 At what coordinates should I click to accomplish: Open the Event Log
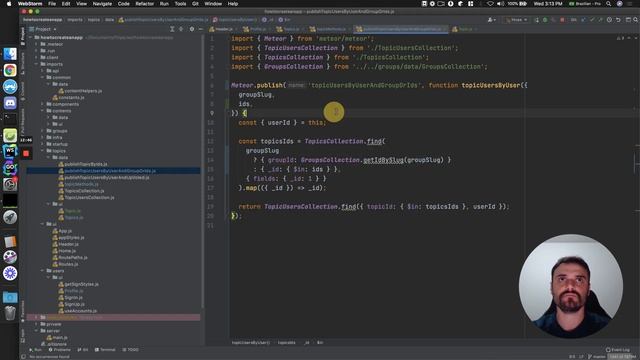618,350
